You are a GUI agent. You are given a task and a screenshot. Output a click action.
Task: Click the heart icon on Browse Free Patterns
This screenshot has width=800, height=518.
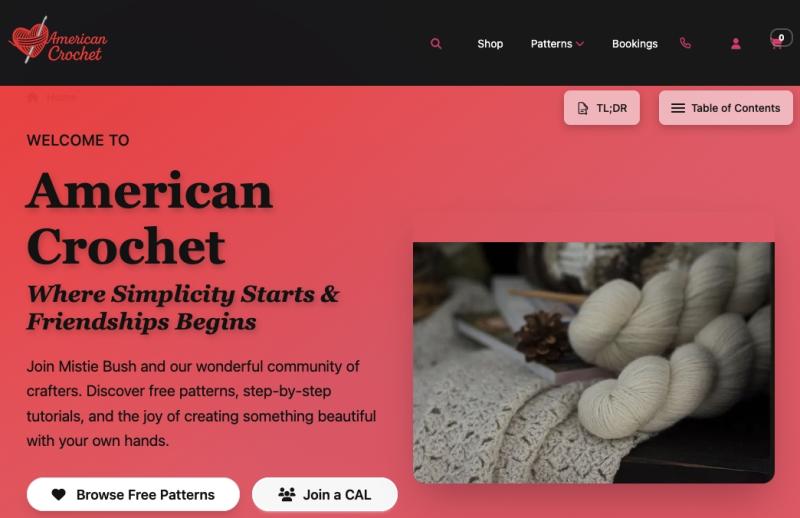59,494
